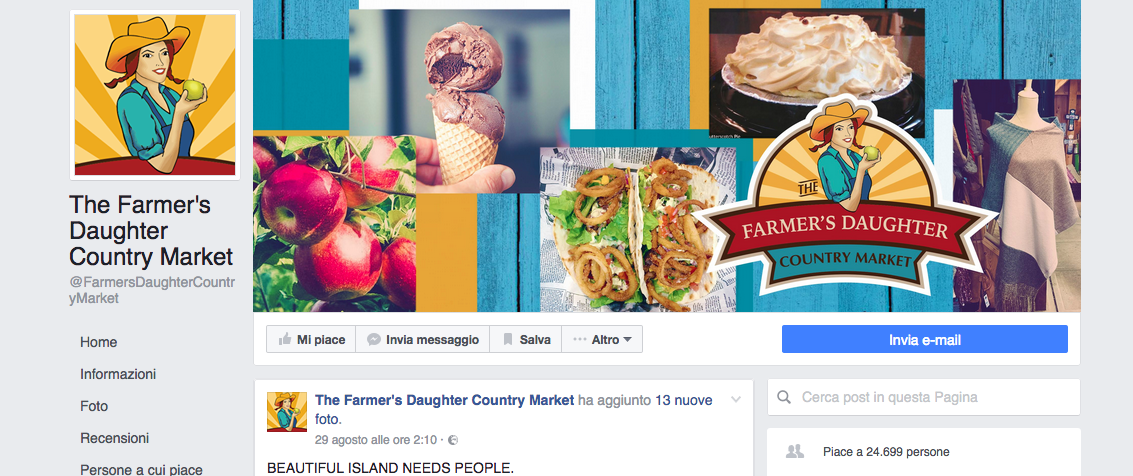Open the Home sidebar item
This screenshot has height=476, width=1133.
click(99, 342)
